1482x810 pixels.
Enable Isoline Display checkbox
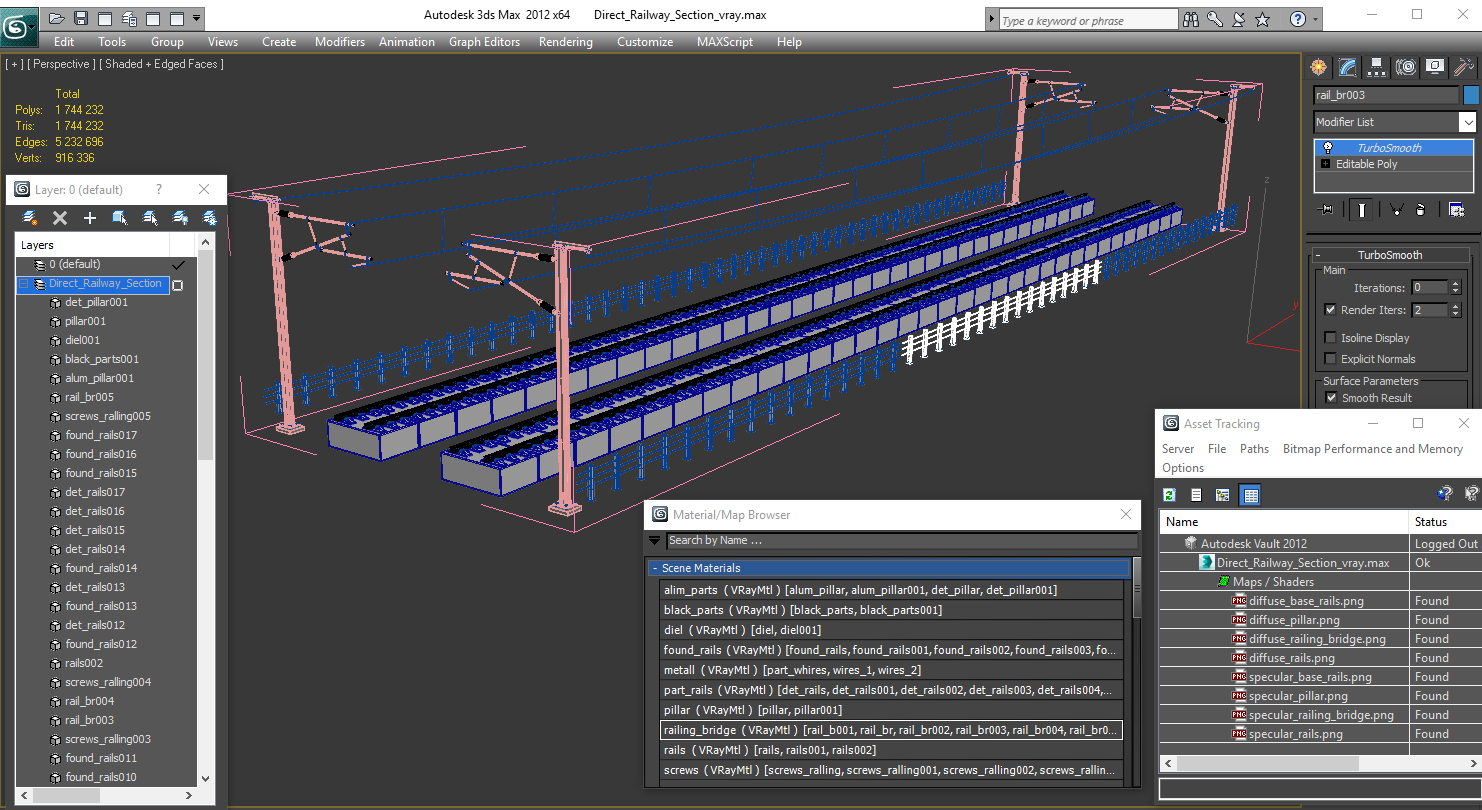[x=1330, y=338]
